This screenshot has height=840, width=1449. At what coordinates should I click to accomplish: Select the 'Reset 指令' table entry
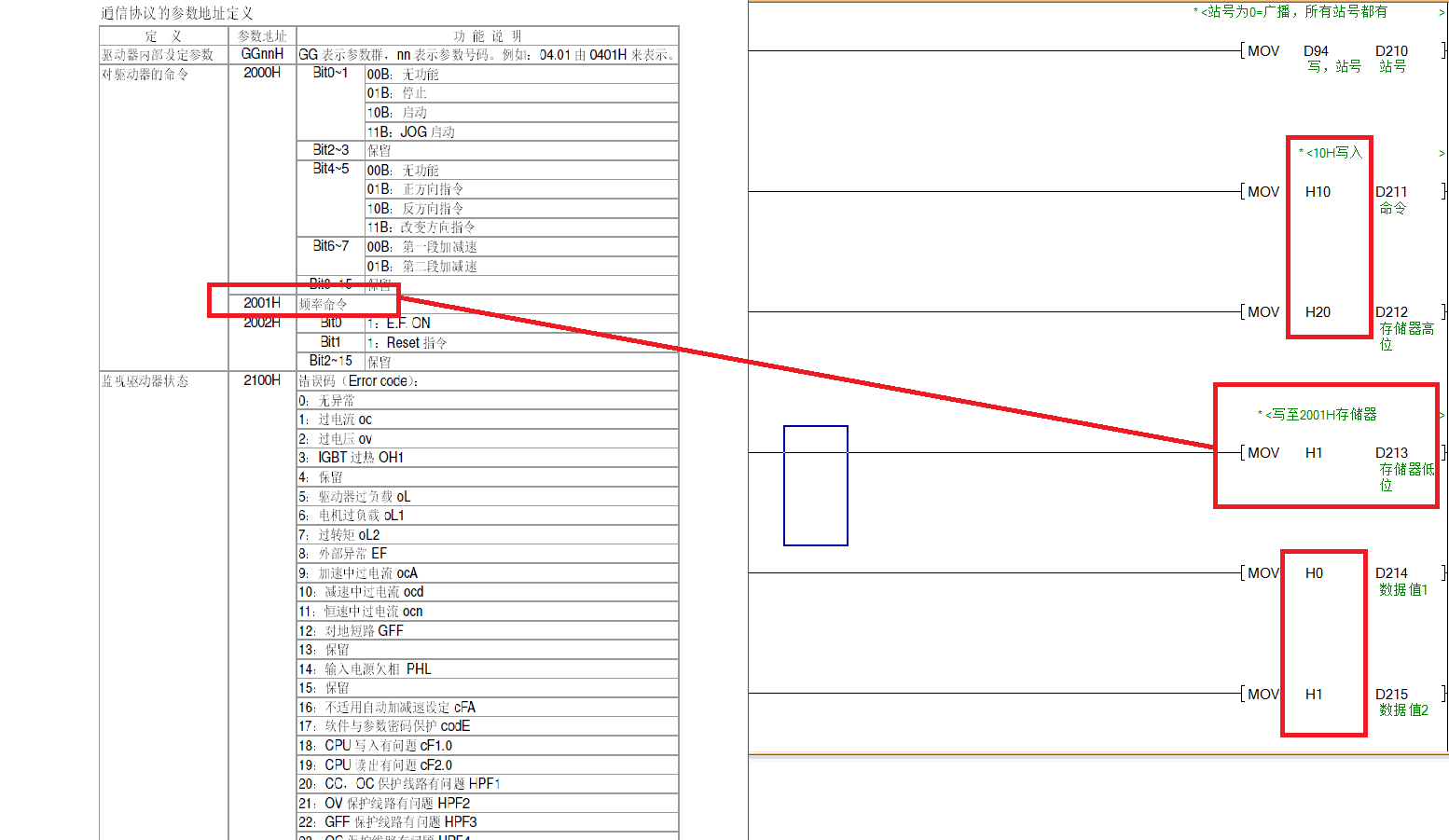(416, 343)
